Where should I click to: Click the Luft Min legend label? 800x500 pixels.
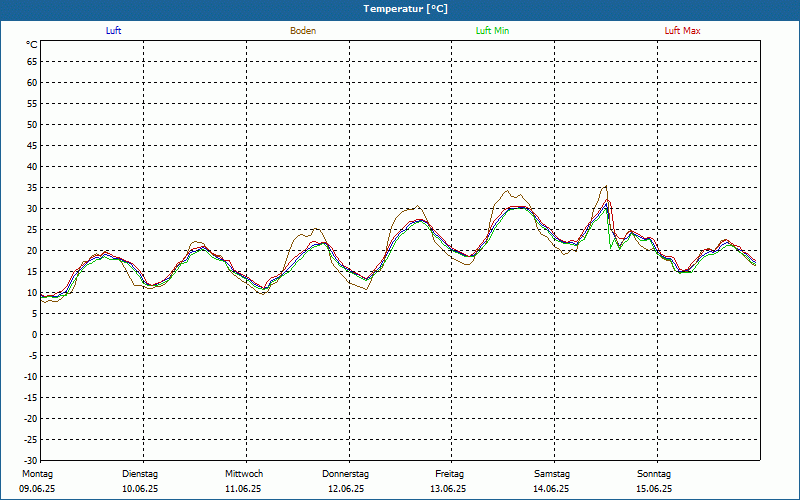tap(492, 31)
